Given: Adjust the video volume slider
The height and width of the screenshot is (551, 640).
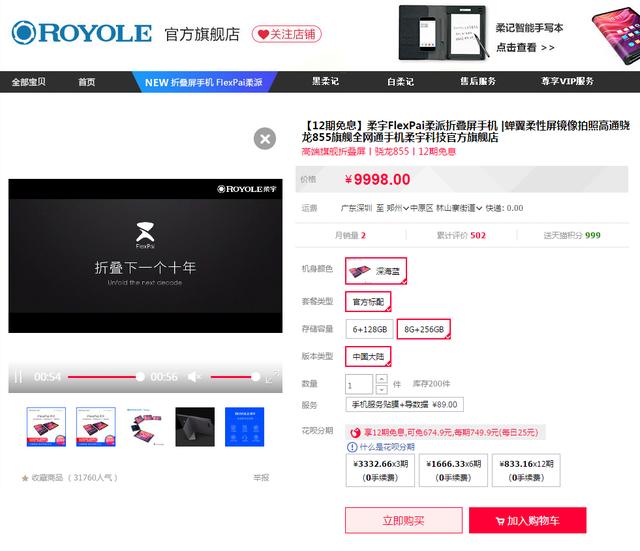Looking at the screenshot, I should tap(235, 377).
